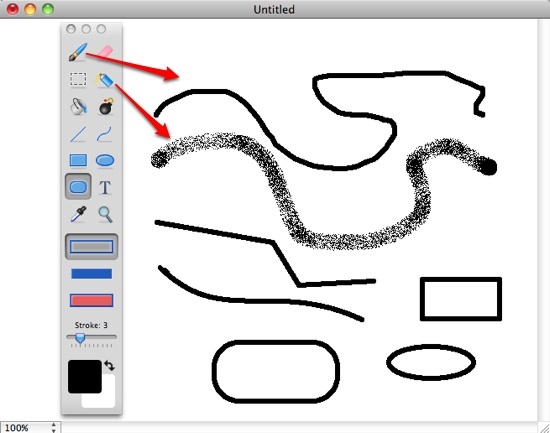Select the Ellipse shape tool

tap(105, 161)
